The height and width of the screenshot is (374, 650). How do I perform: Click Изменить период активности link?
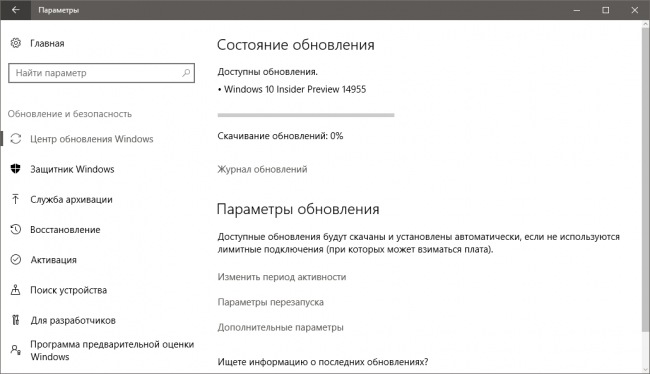282,277
